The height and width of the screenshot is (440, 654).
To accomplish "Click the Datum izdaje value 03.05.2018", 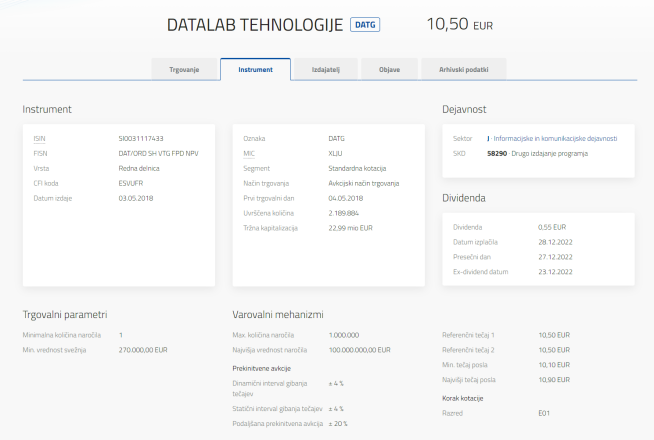I will (x=136, y=198).
